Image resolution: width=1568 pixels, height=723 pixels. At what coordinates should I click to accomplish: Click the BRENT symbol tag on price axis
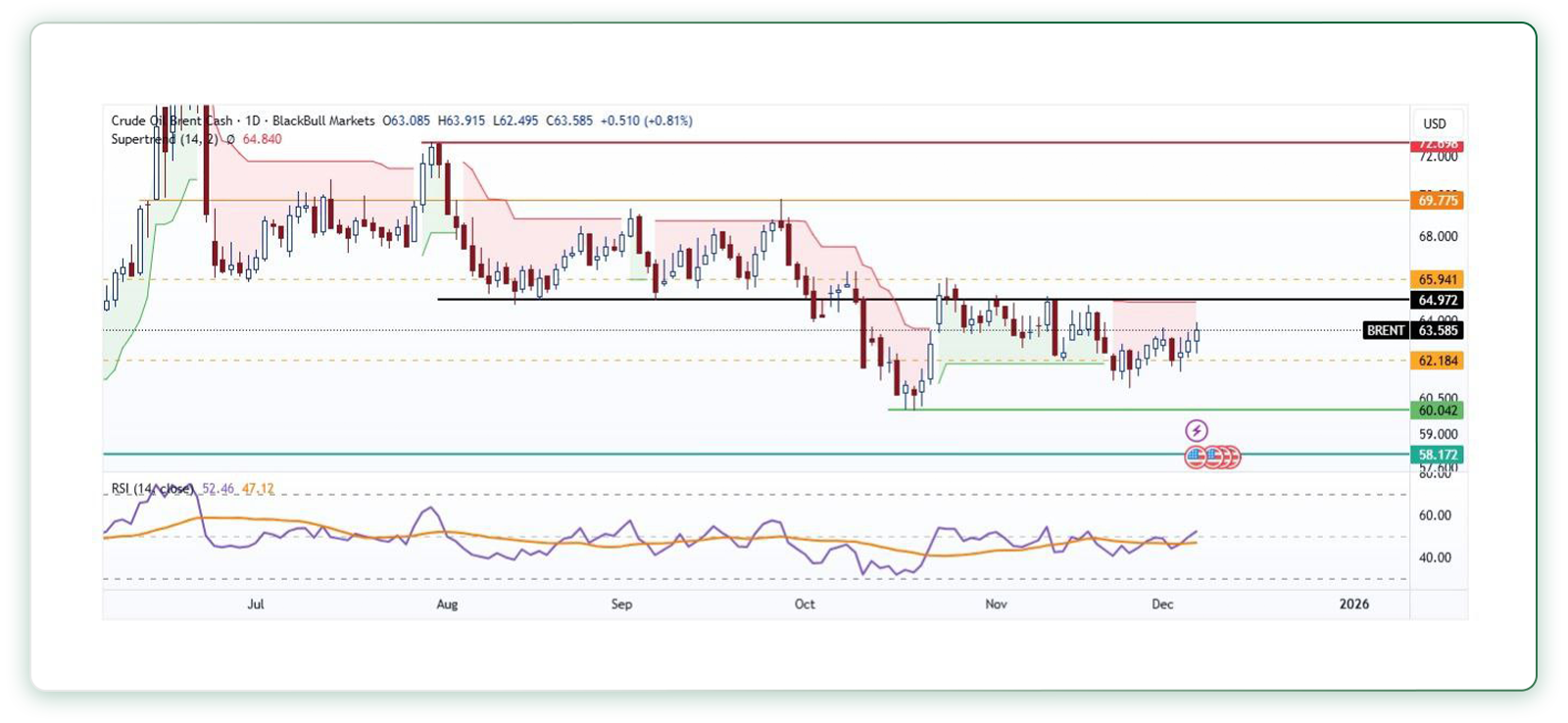(x=1386, y=330)
